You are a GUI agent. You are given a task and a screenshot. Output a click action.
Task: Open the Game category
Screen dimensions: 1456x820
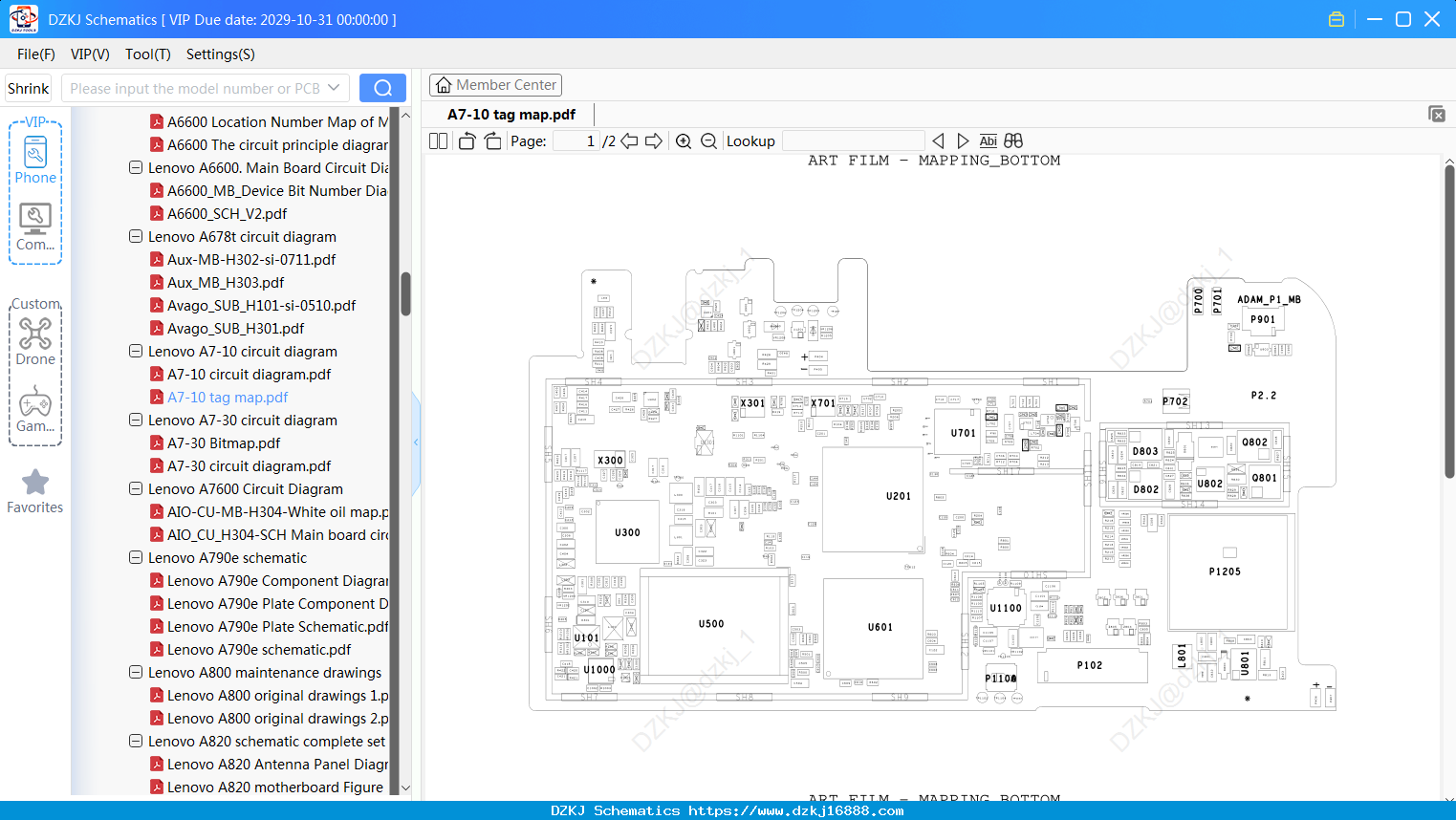(35, 409)
